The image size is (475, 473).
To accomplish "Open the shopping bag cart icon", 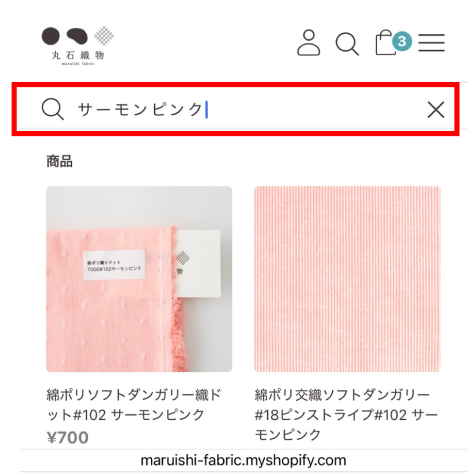I will pos(385,43).
